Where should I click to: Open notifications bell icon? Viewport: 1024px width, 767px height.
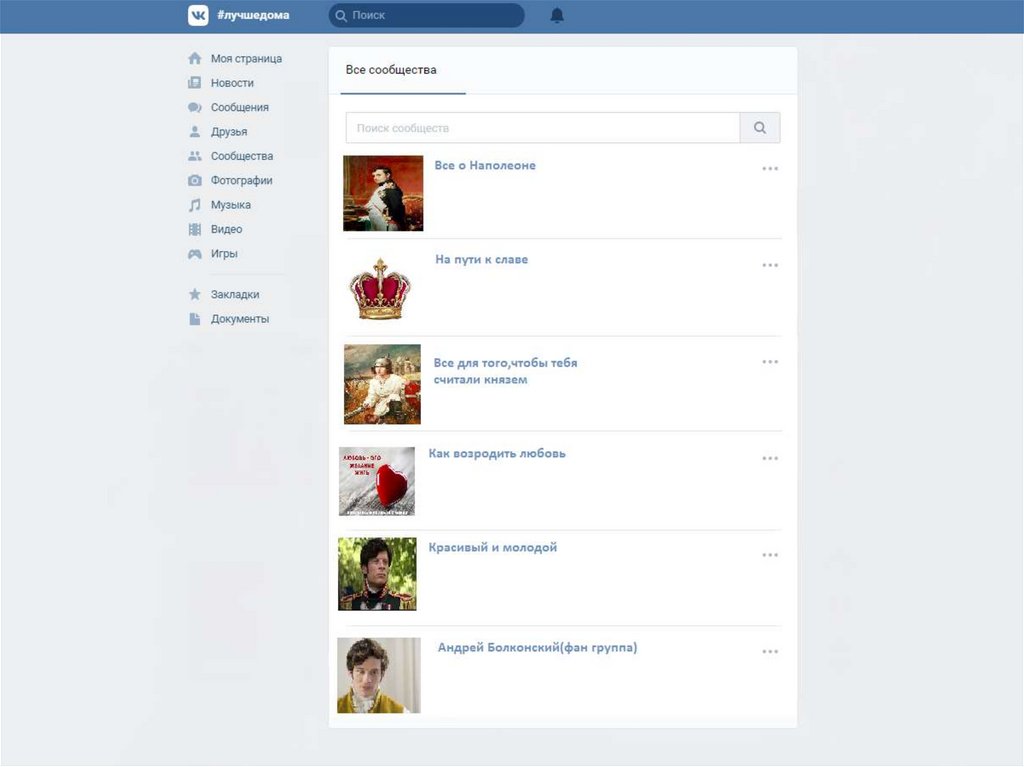tap(556, 15)
